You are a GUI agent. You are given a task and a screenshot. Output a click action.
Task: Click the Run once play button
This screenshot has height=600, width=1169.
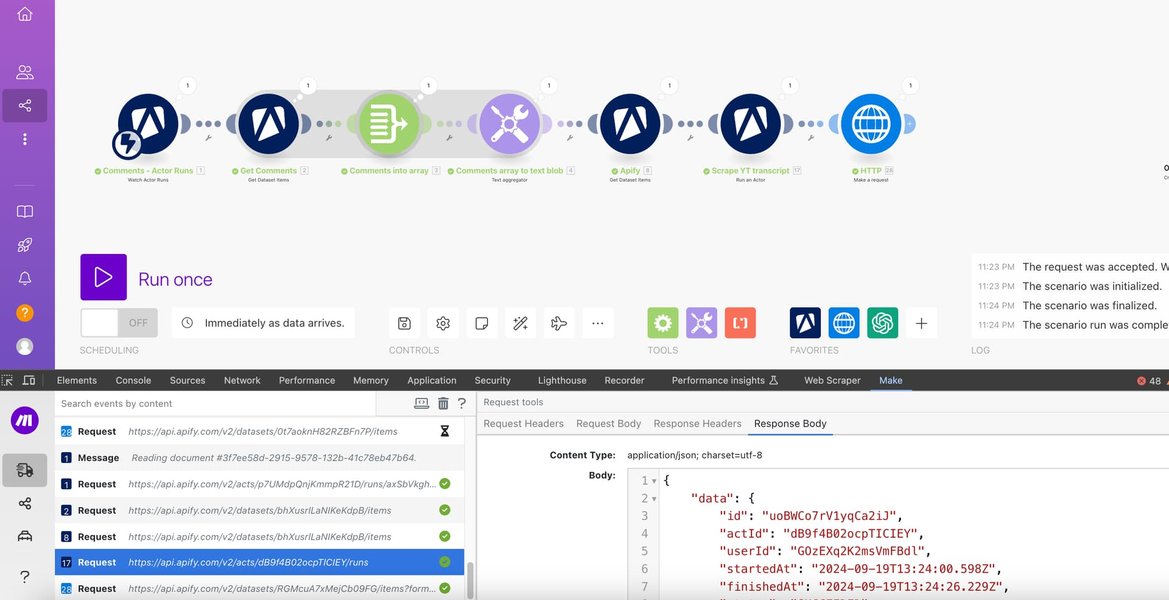[x=104, y=277]
